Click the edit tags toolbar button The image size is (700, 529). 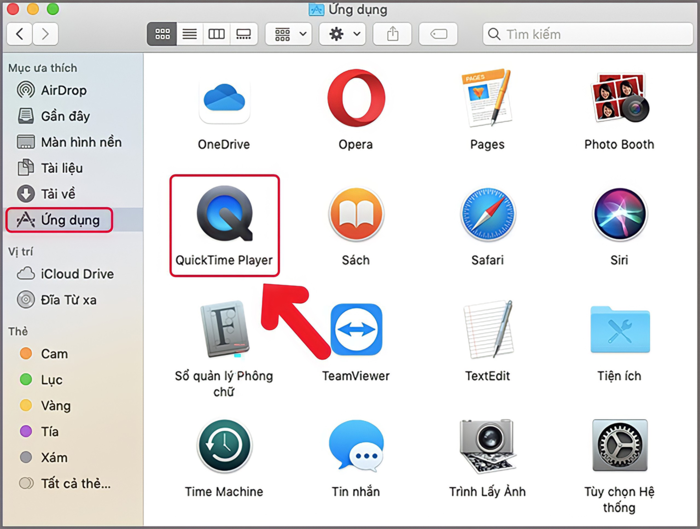[438, 34]
